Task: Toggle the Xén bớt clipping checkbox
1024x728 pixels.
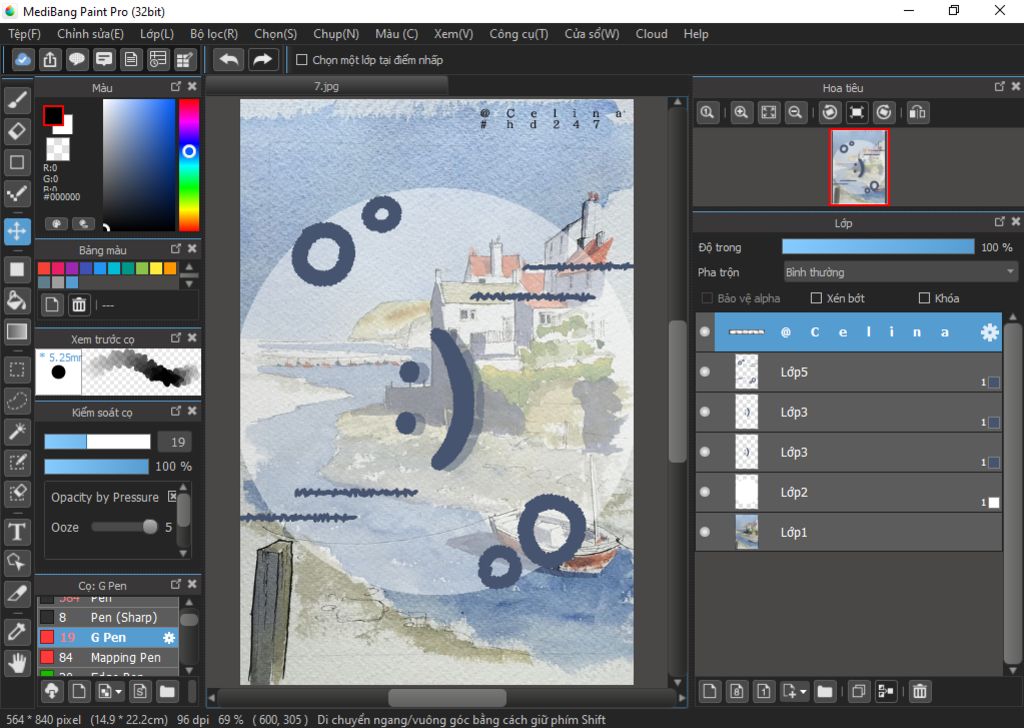Action: tap(816, 298)
